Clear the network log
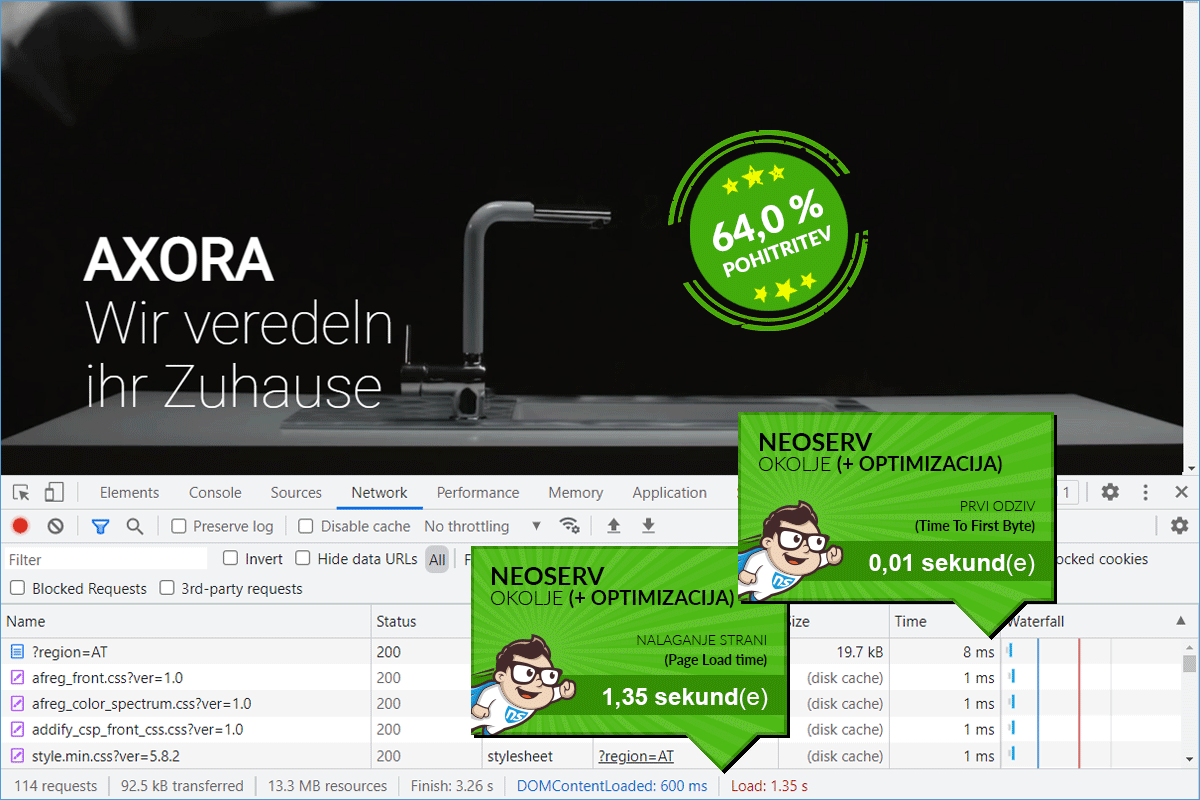 tap(56, 526)
